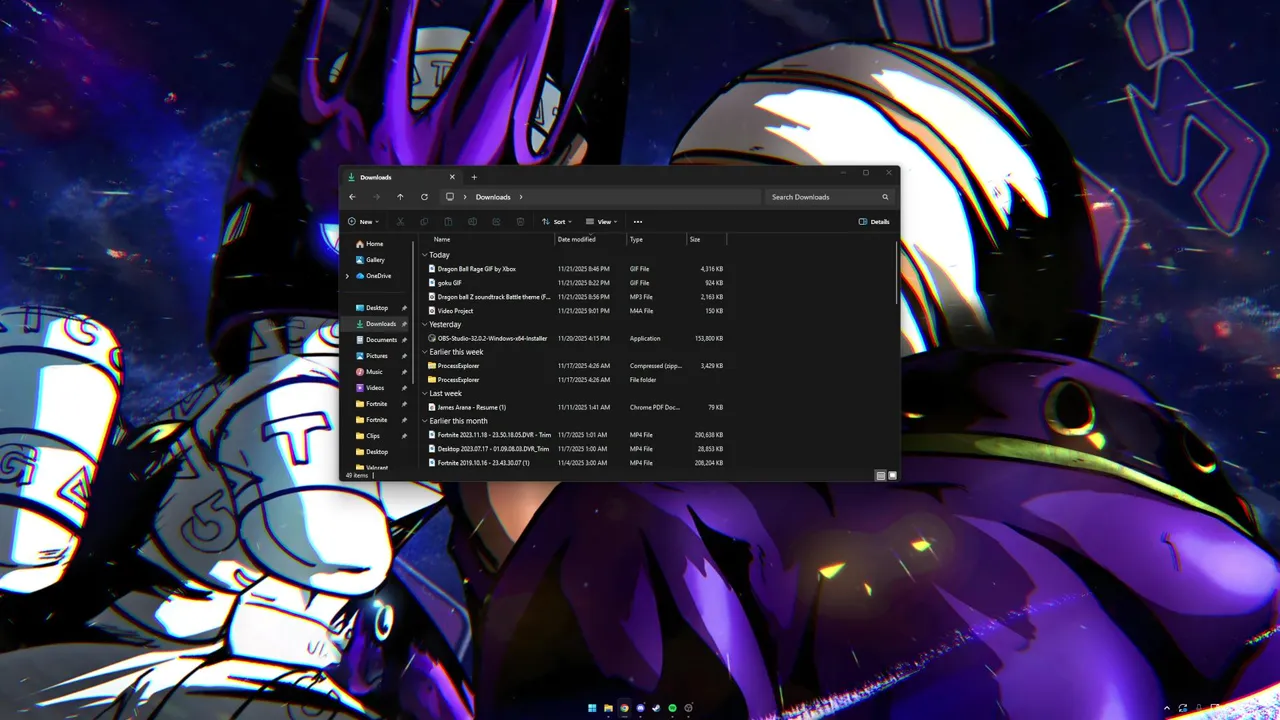Select the James Arana - Resume (1) file
The image size is (1280, 720).
coord(575,407)
